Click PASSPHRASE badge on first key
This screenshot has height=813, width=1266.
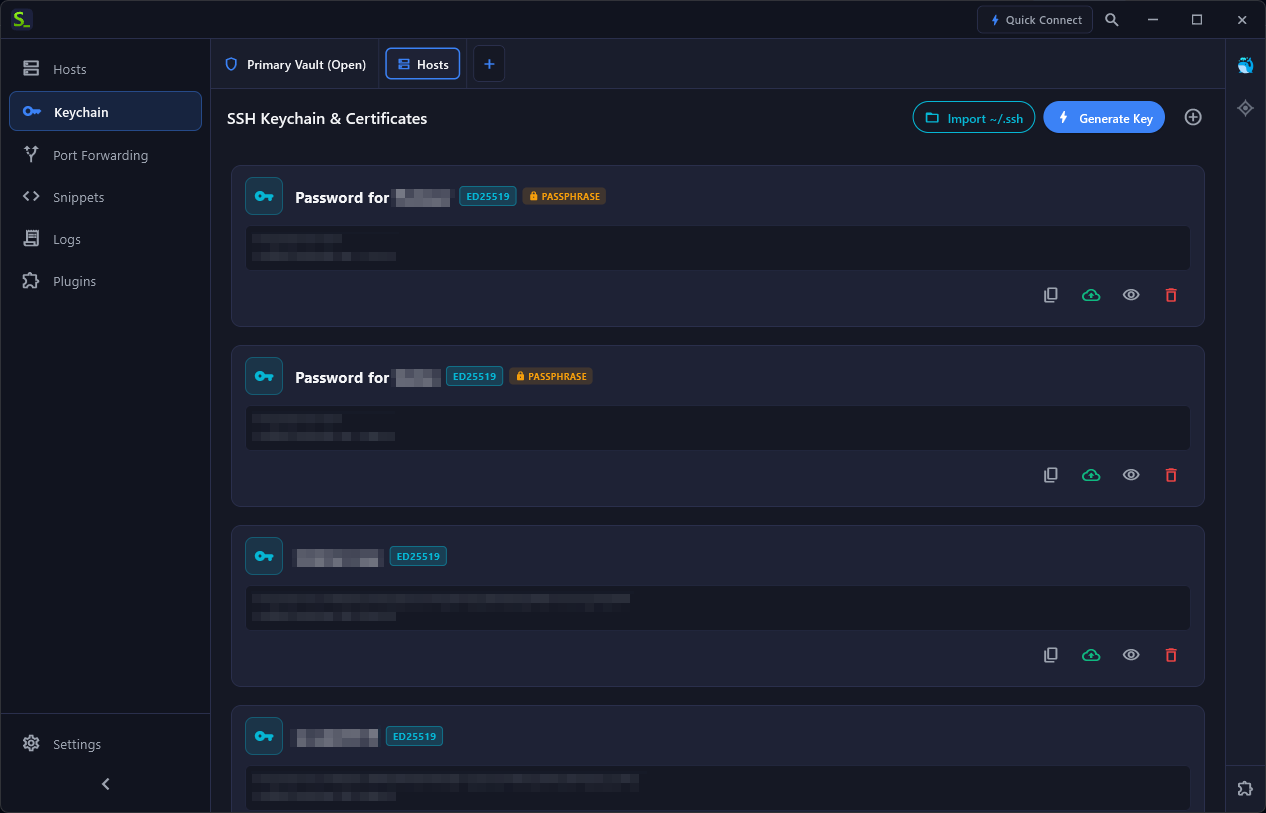(564, 196)
